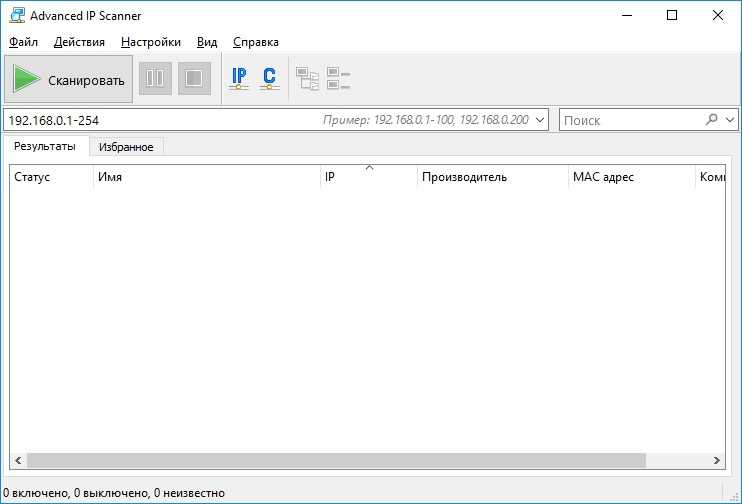Switch to the Избранное tab
The width and height of the screenshot is (742, 504).
(126, 147)
